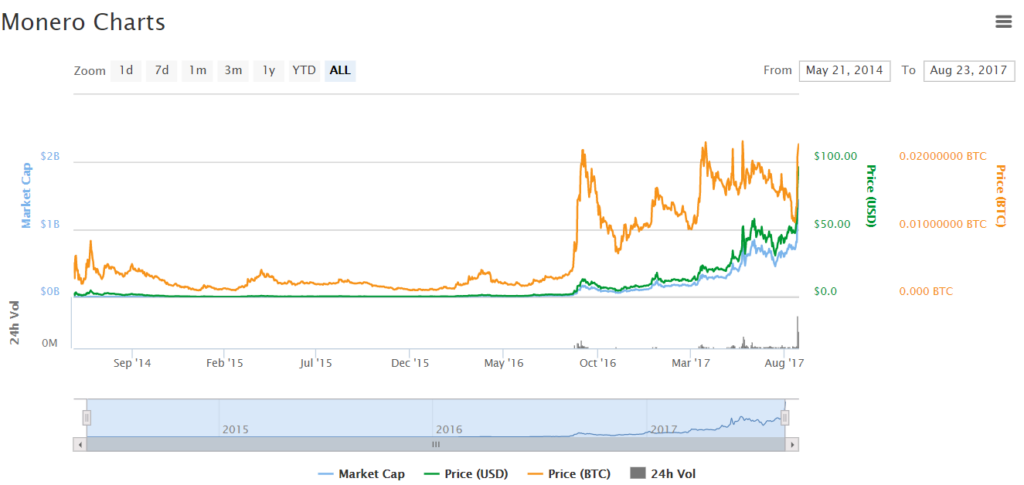Click the Mar '17 x-axis label
This screenshot has width=1024, height=485.
coord(692,362)
